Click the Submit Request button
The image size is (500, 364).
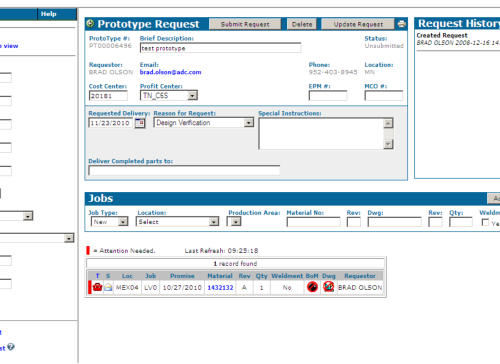[245, 24]
